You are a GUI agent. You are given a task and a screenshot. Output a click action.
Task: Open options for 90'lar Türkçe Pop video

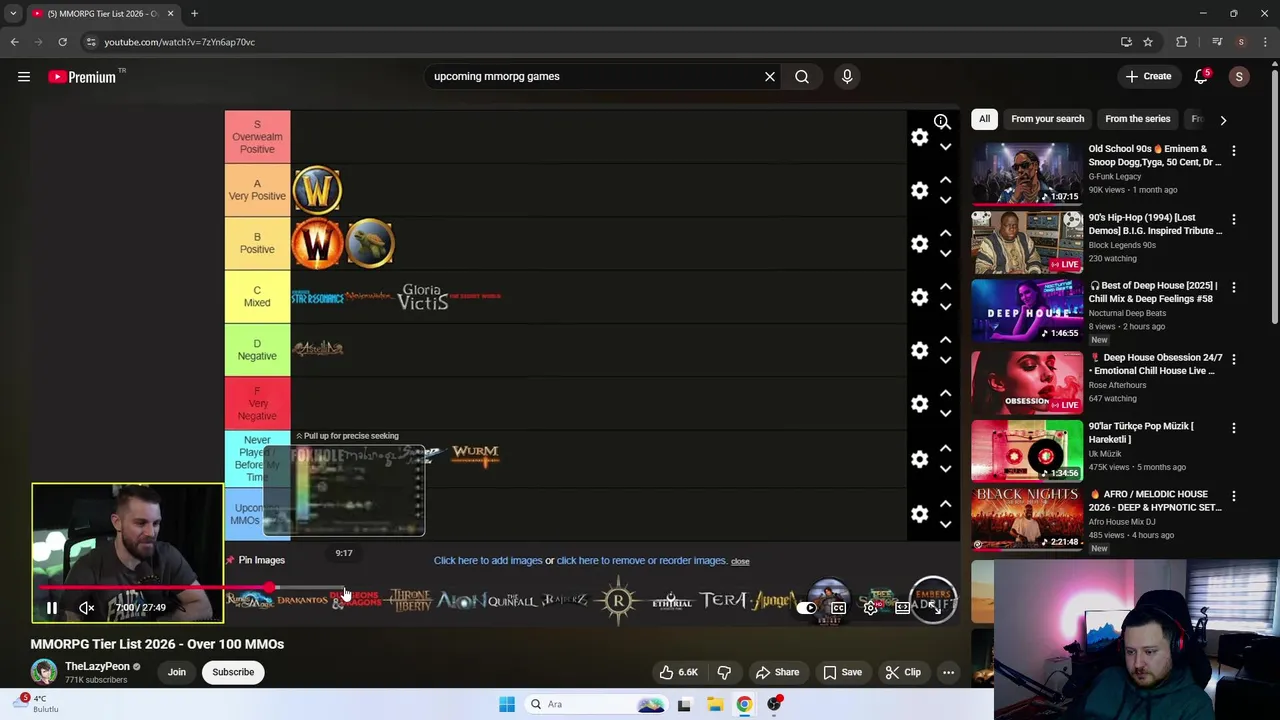click(1233, 427)
